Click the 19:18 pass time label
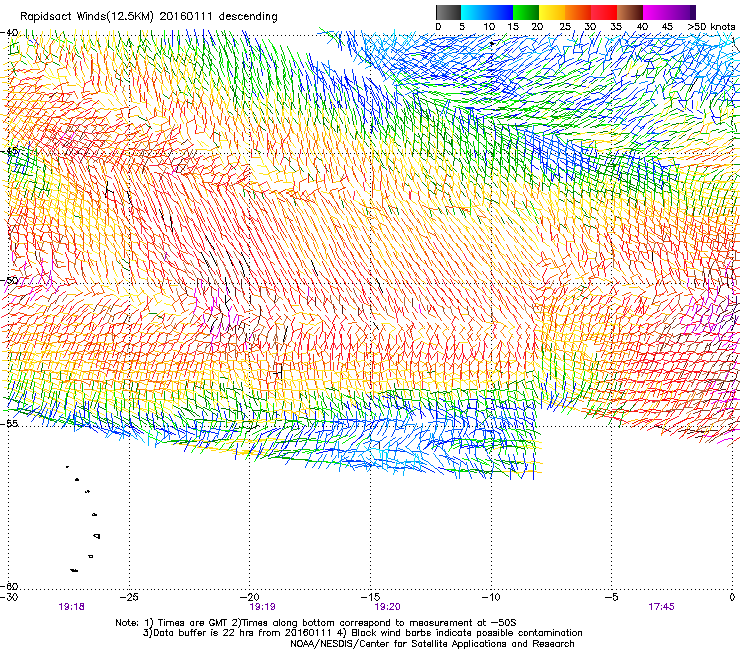The image size is (740, 650). click(72, 607)
